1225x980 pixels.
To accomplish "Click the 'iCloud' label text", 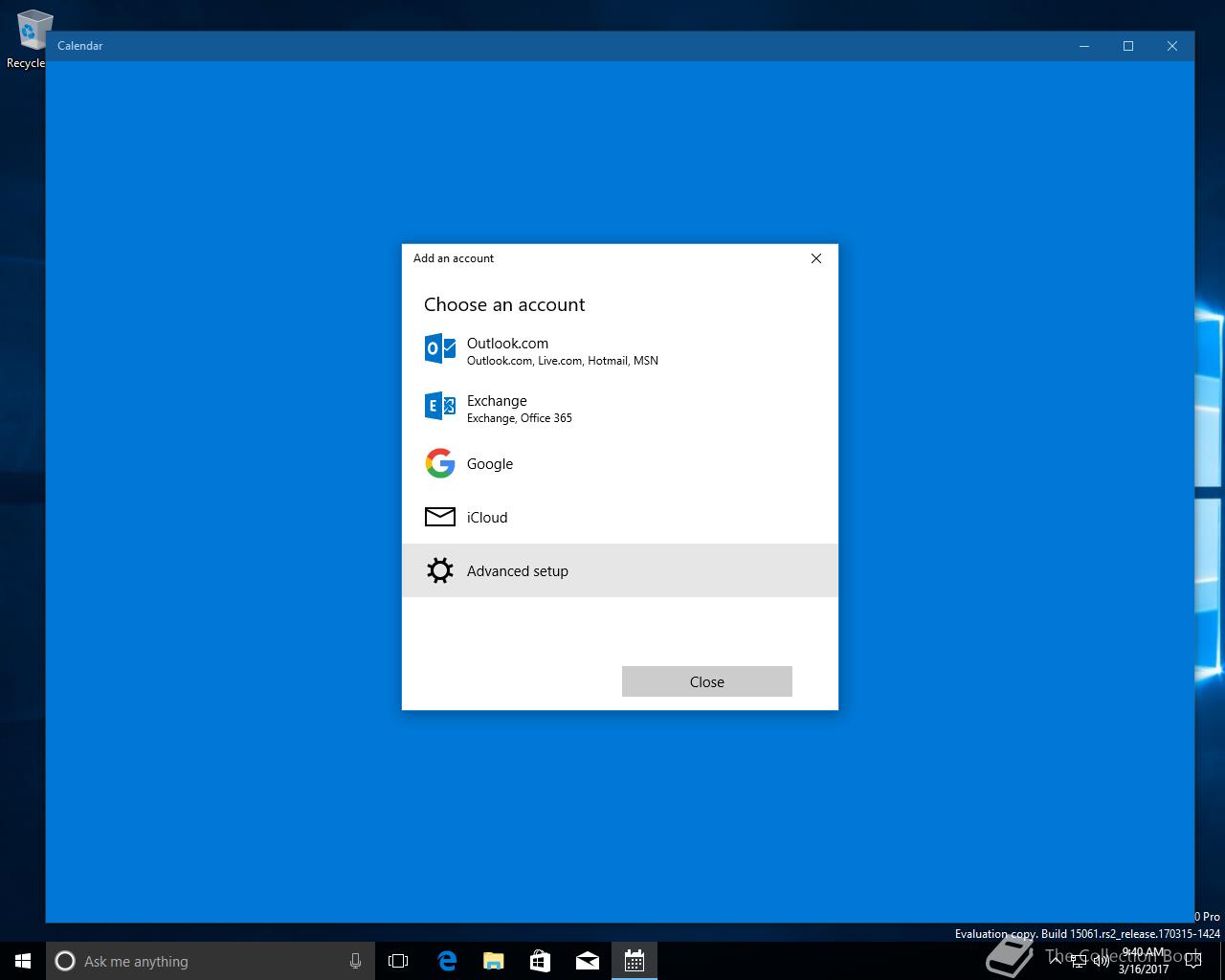I will click(x=487, y=518).
